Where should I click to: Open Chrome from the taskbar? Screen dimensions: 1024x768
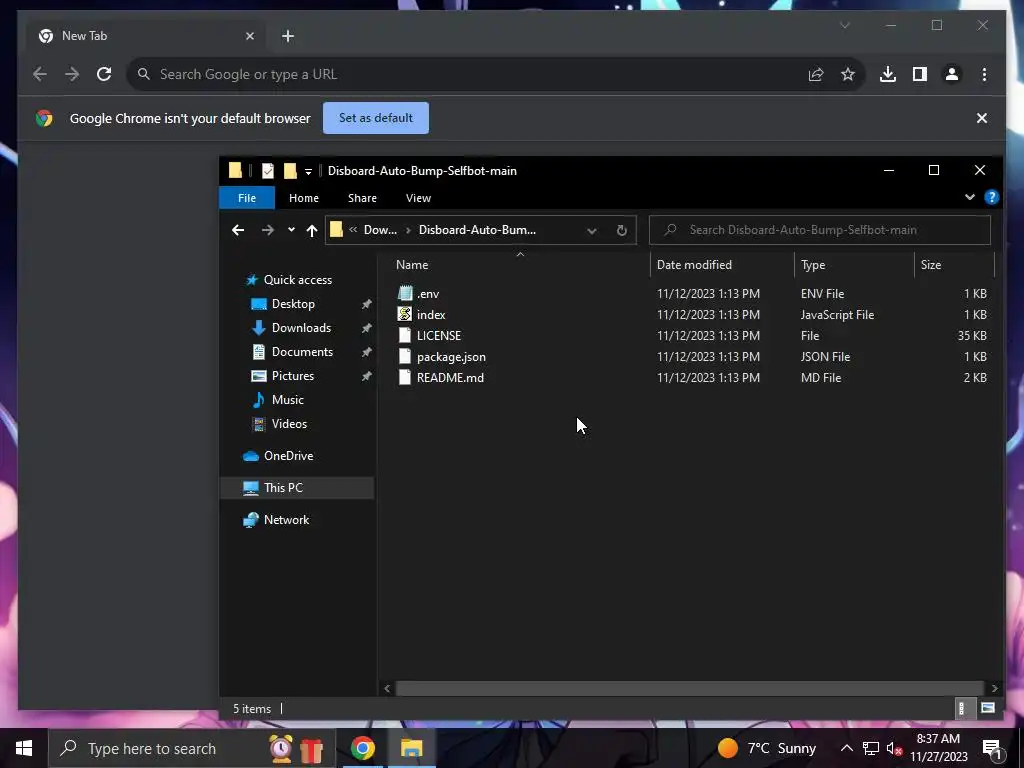(362, 748)
